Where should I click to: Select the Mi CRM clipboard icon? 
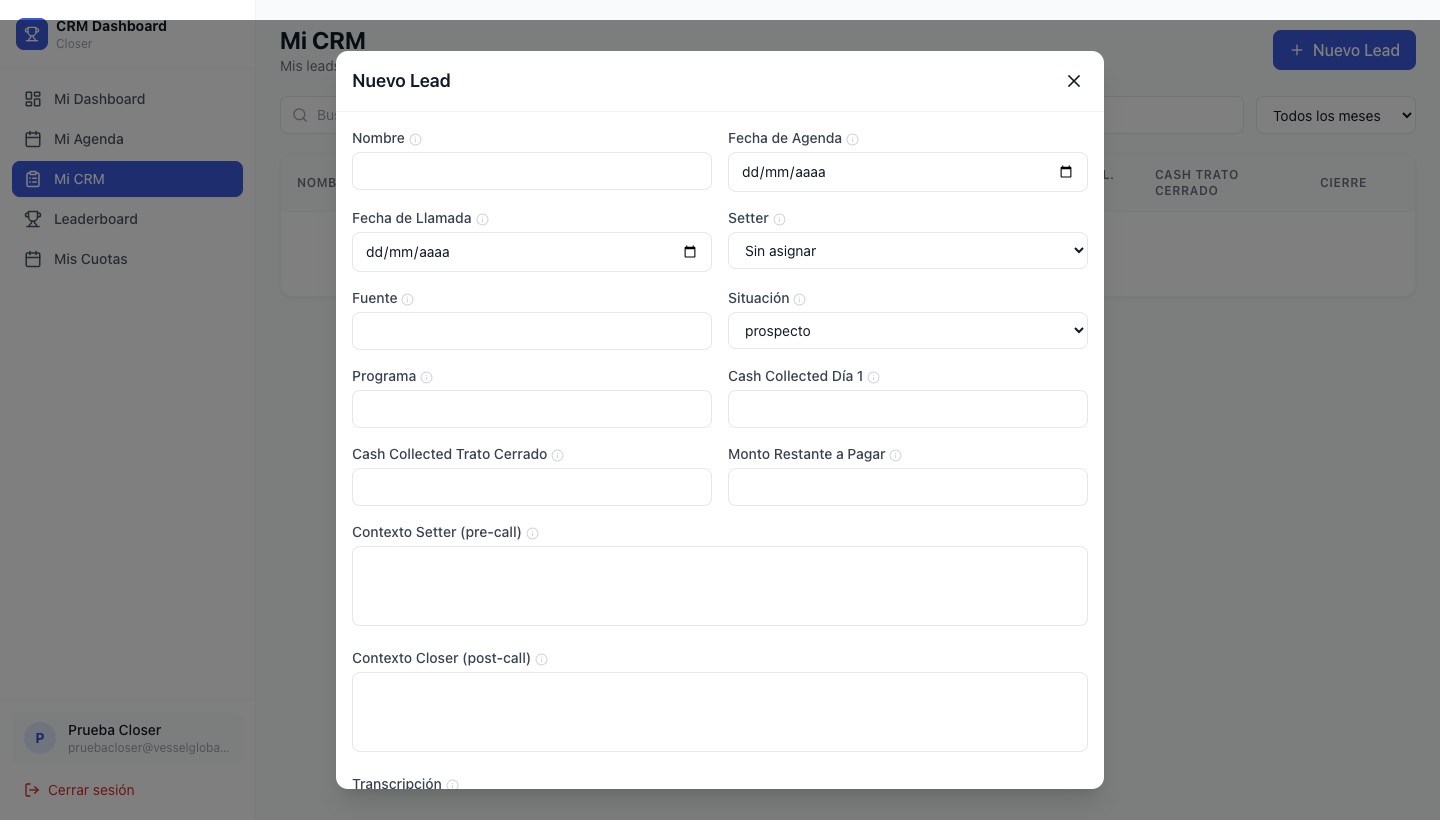point(33,179)
